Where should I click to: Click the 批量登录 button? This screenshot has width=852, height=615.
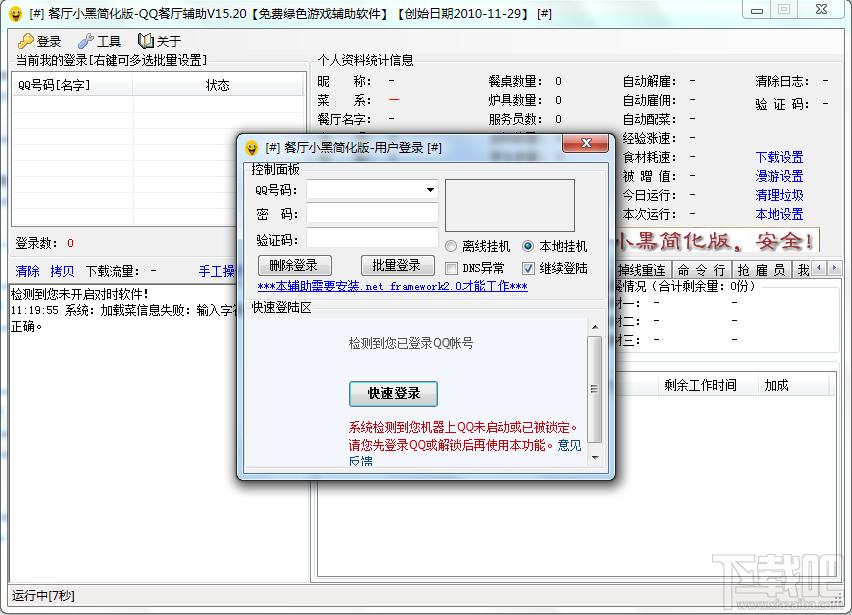pyautogui.click(x=397, y=265)
